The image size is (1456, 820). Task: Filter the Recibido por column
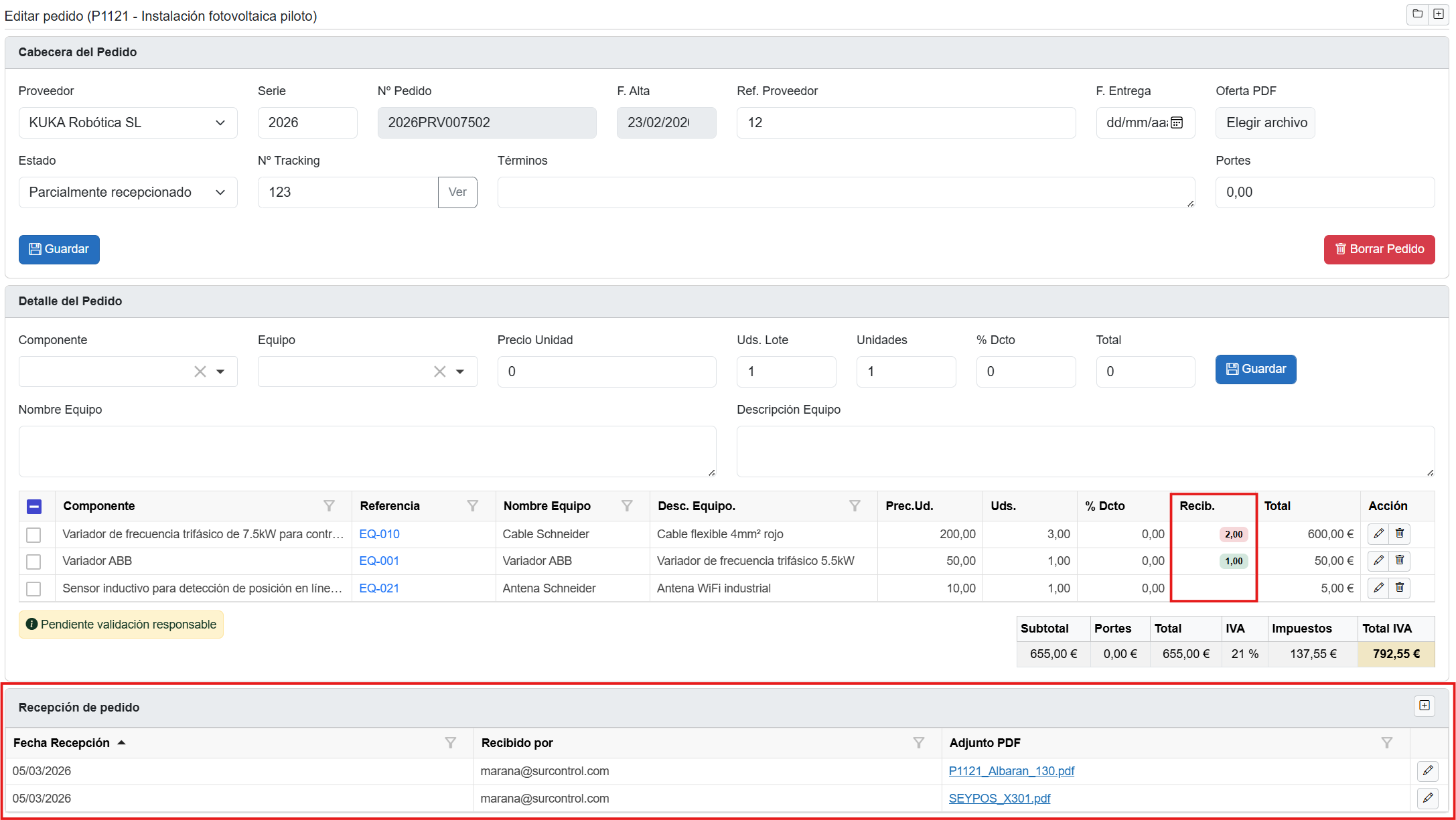tap(919, 743)
